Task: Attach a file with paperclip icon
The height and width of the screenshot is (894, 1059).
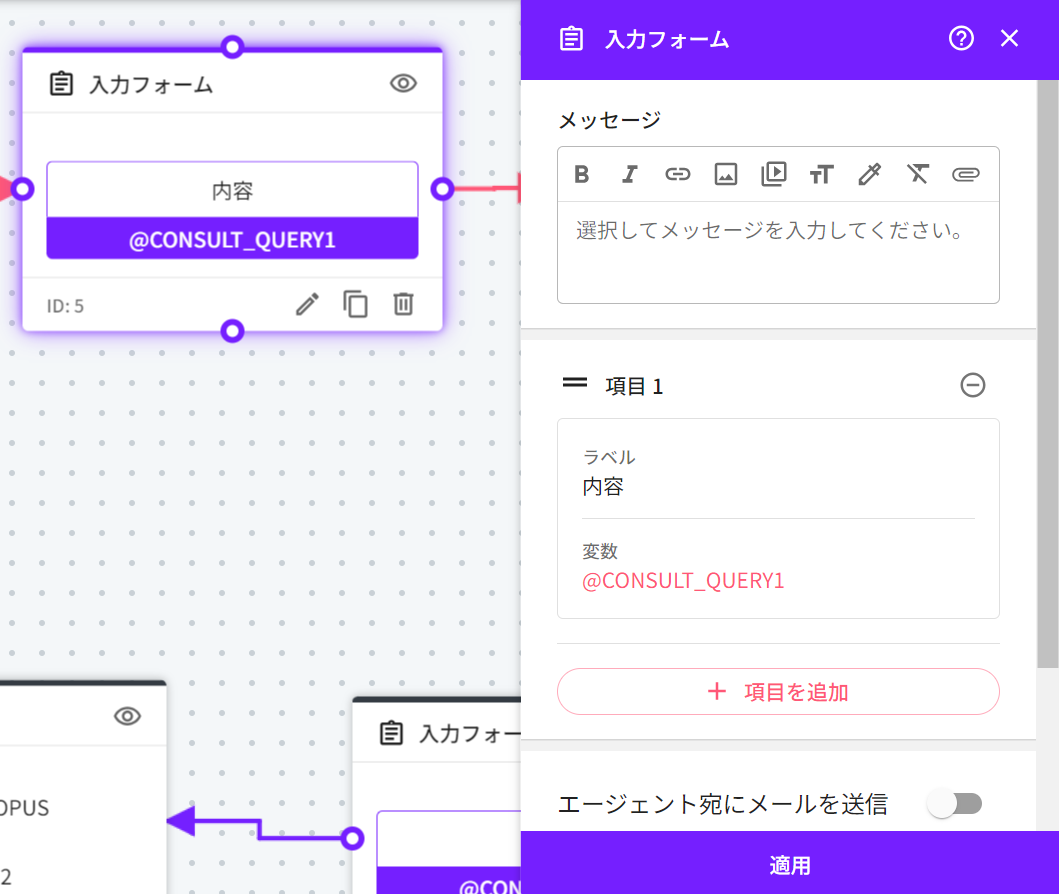Action: coord(965,175)
